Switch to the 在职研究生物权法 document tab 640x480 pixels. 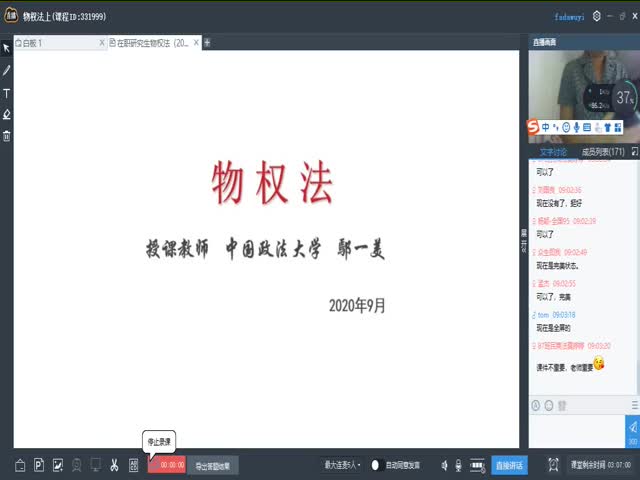[x=149, y=43]
